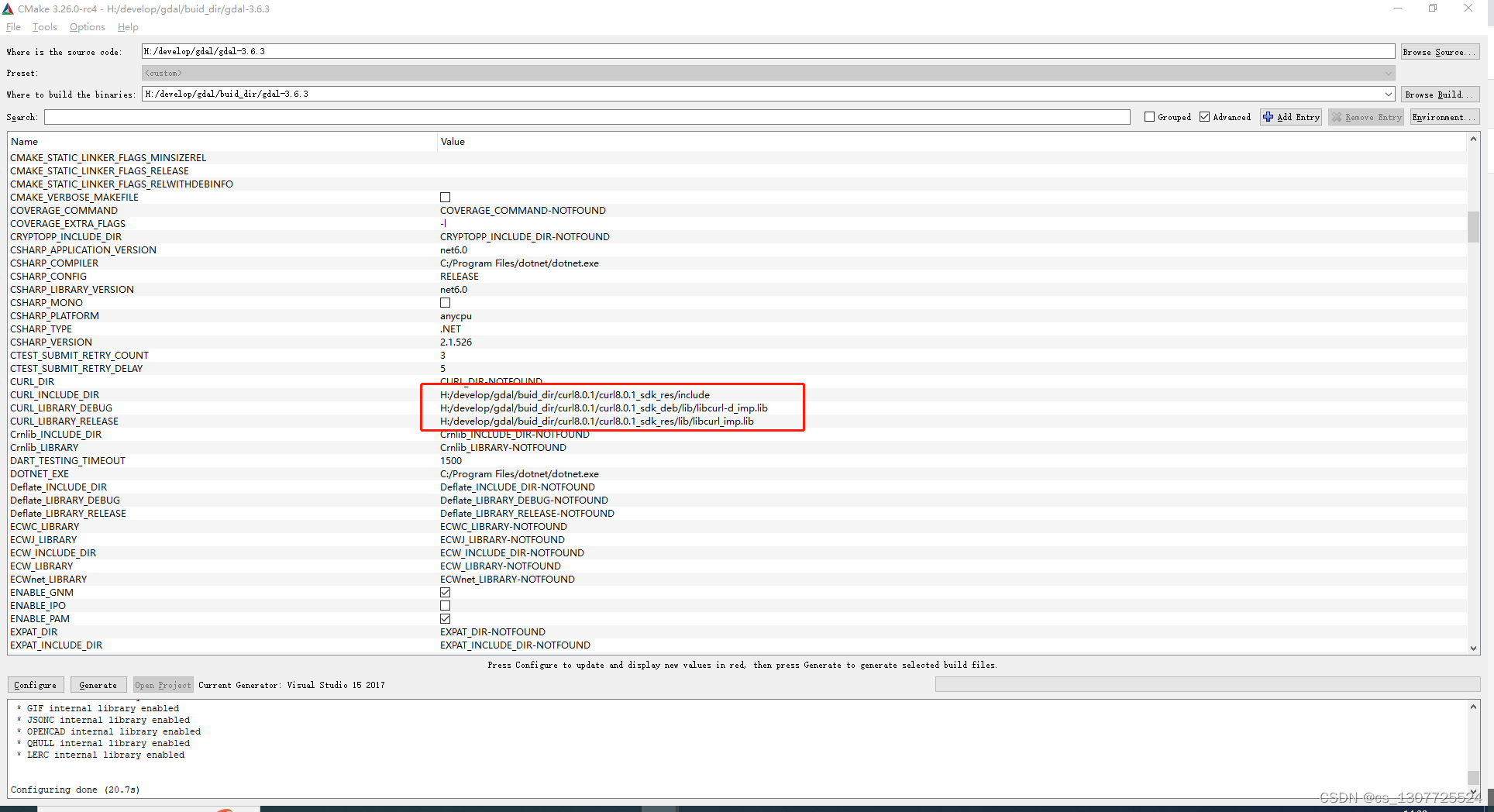Select the CURL_INCLUDE_DIR row name
Screen dimensions: 1494x812
point(54,395)
